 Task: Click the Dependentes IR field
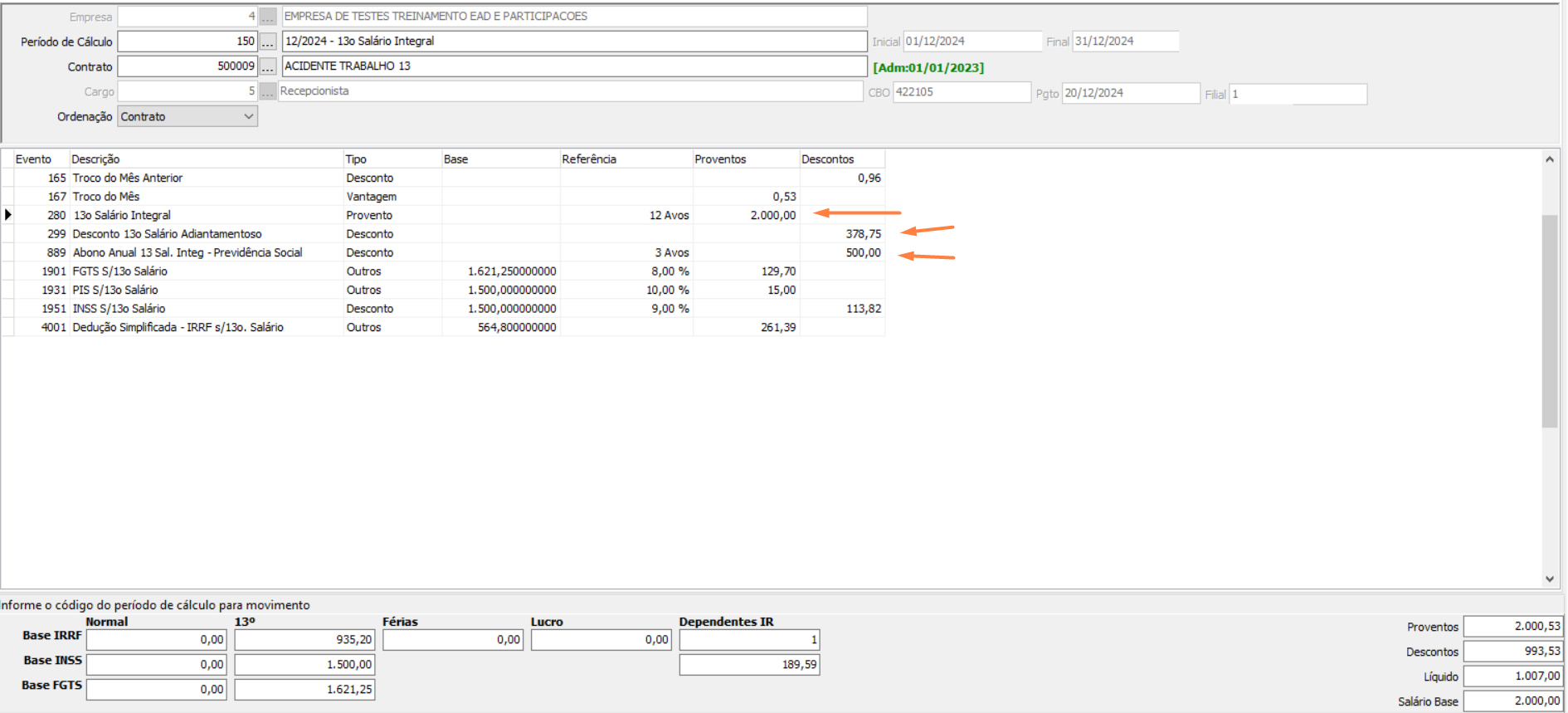pyautogui.click(x=748, y=640)
